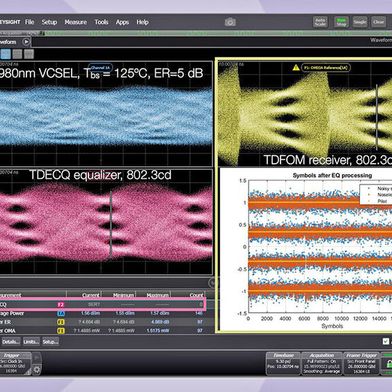The height and width of the screenshot is (392, 392).
Task: Open the Apps menu
Action: (x=122, y=22)
